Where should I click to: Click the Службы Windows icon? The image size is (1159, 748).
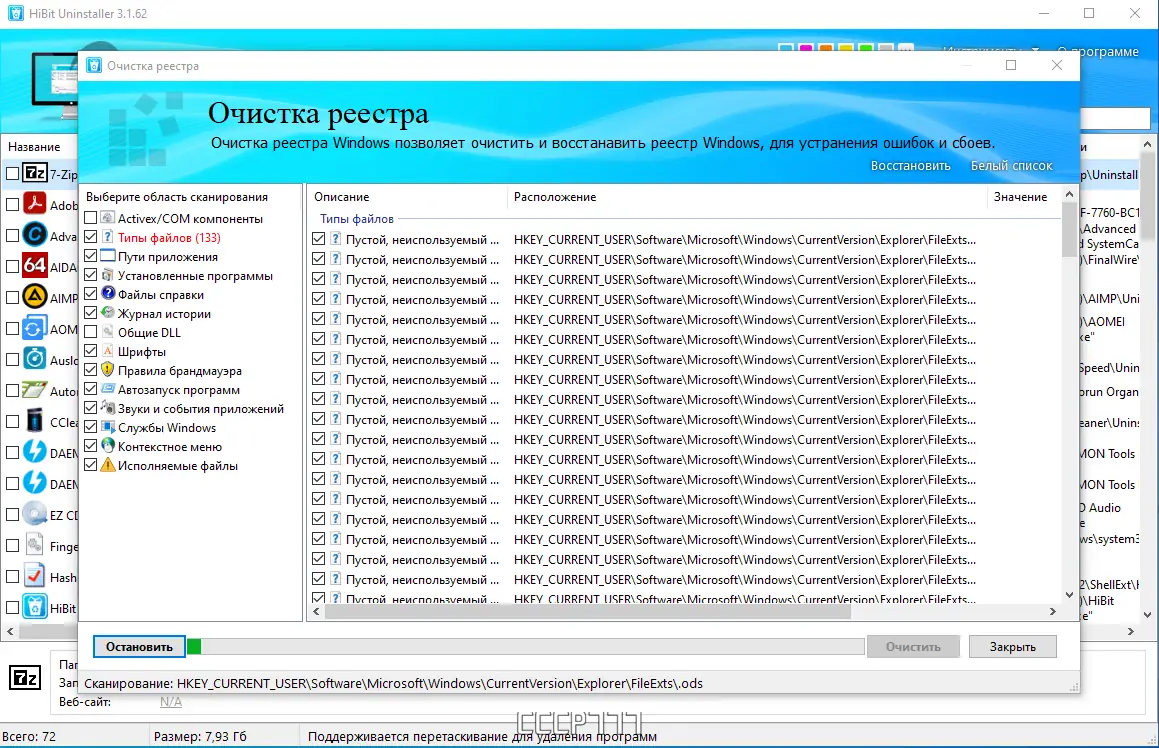(x=108, y=427)
